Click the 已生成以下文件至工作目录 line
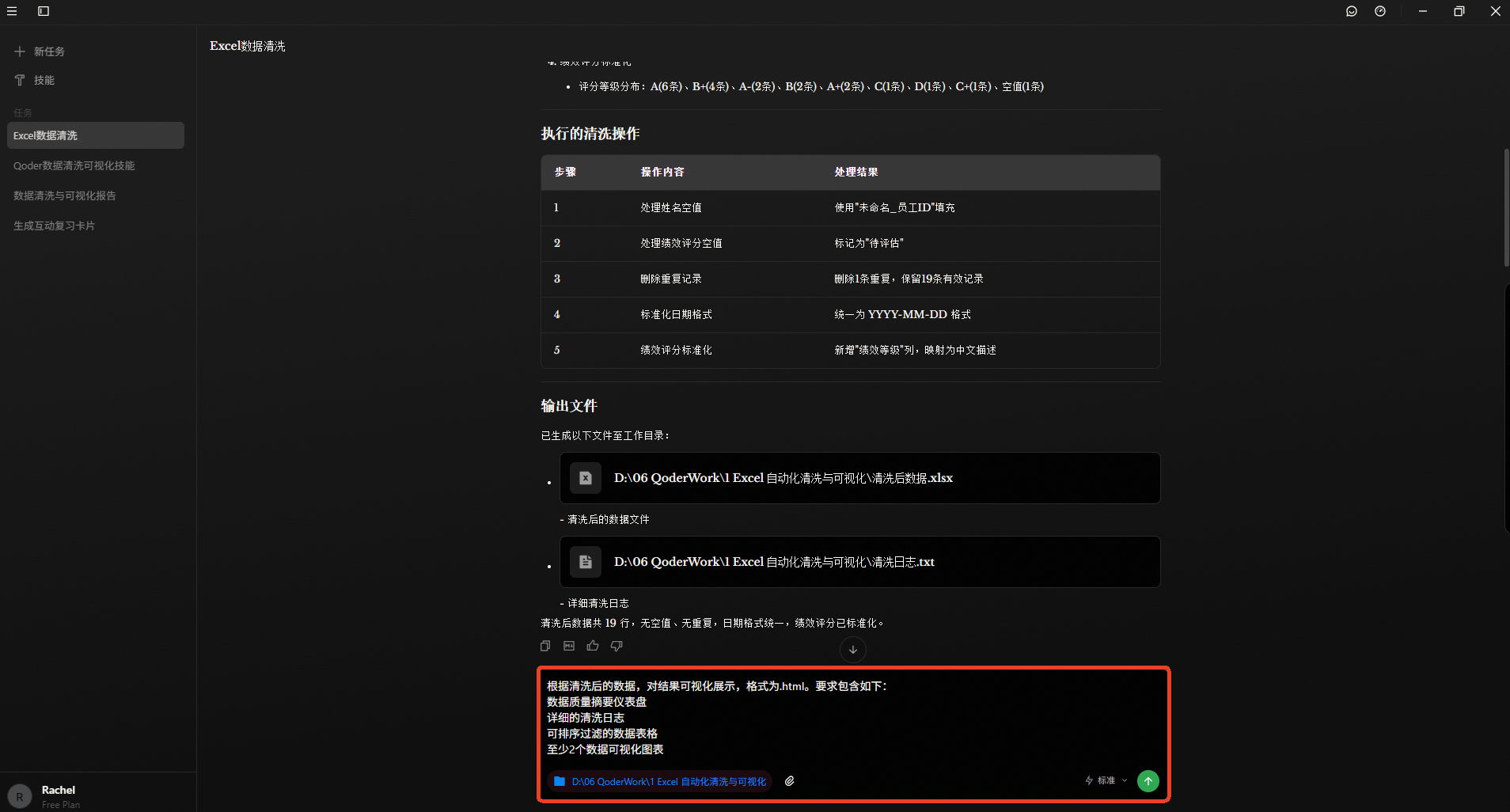This screenshot has width=1510, height=812. pyautogui.click(x=605, y=435)
